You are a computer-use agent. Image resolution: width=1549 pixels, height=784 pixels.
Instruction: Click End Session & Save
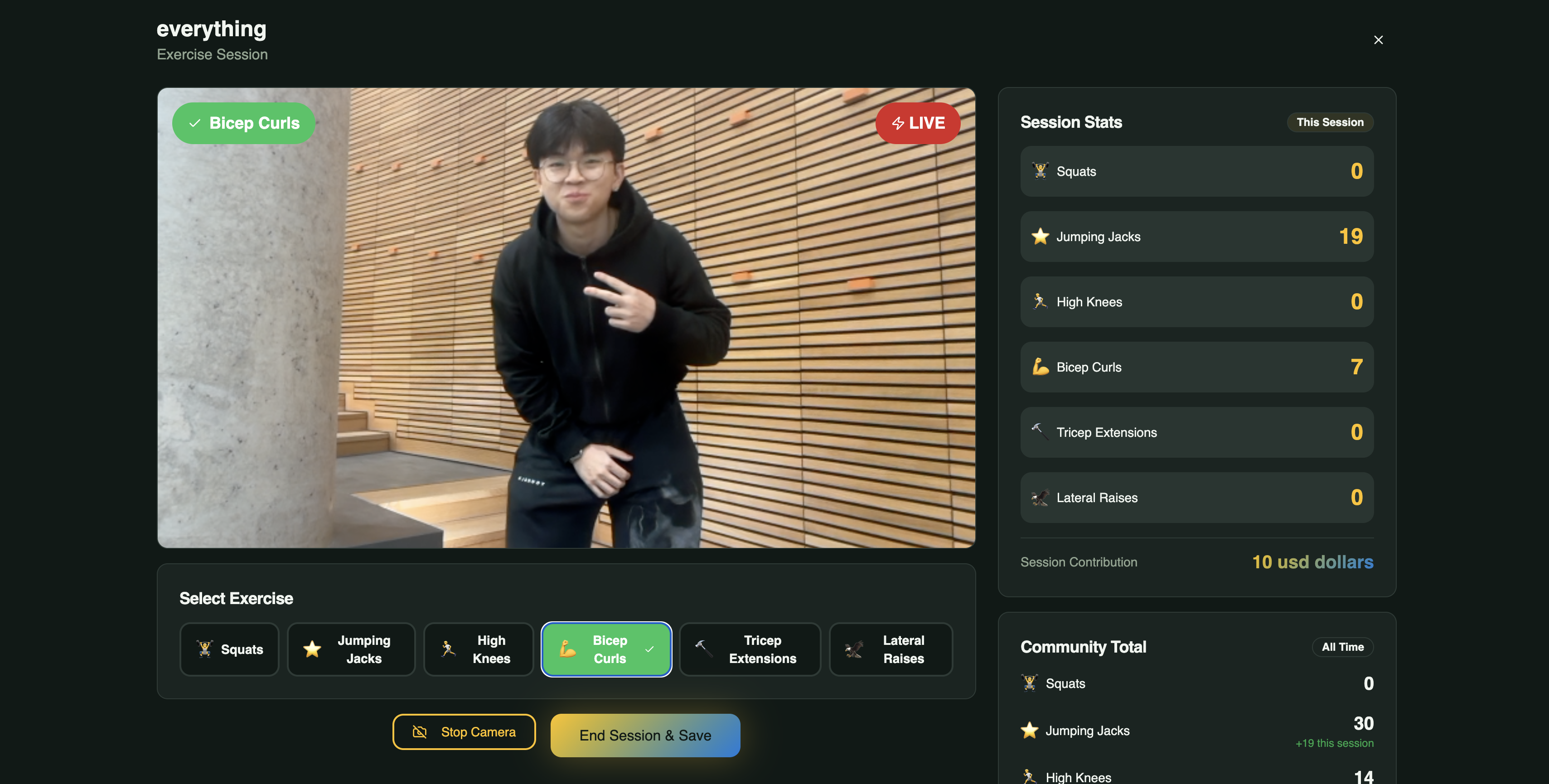click(645, 736)
